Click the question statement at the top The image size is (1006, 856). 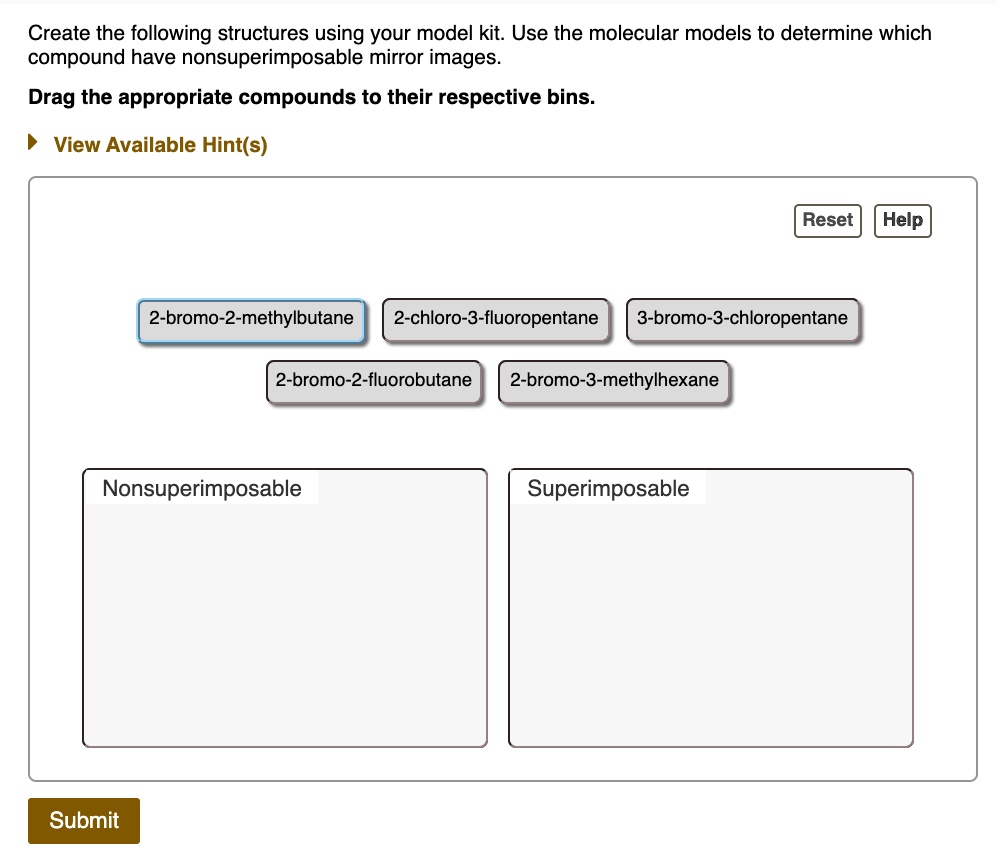(480, 44)
